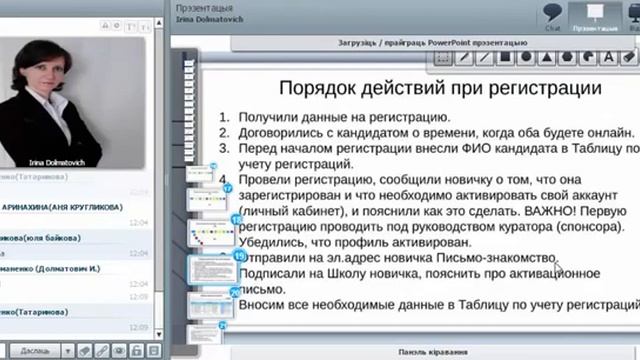
Task: Select the marquee selection tool
Action: point(443,58)
